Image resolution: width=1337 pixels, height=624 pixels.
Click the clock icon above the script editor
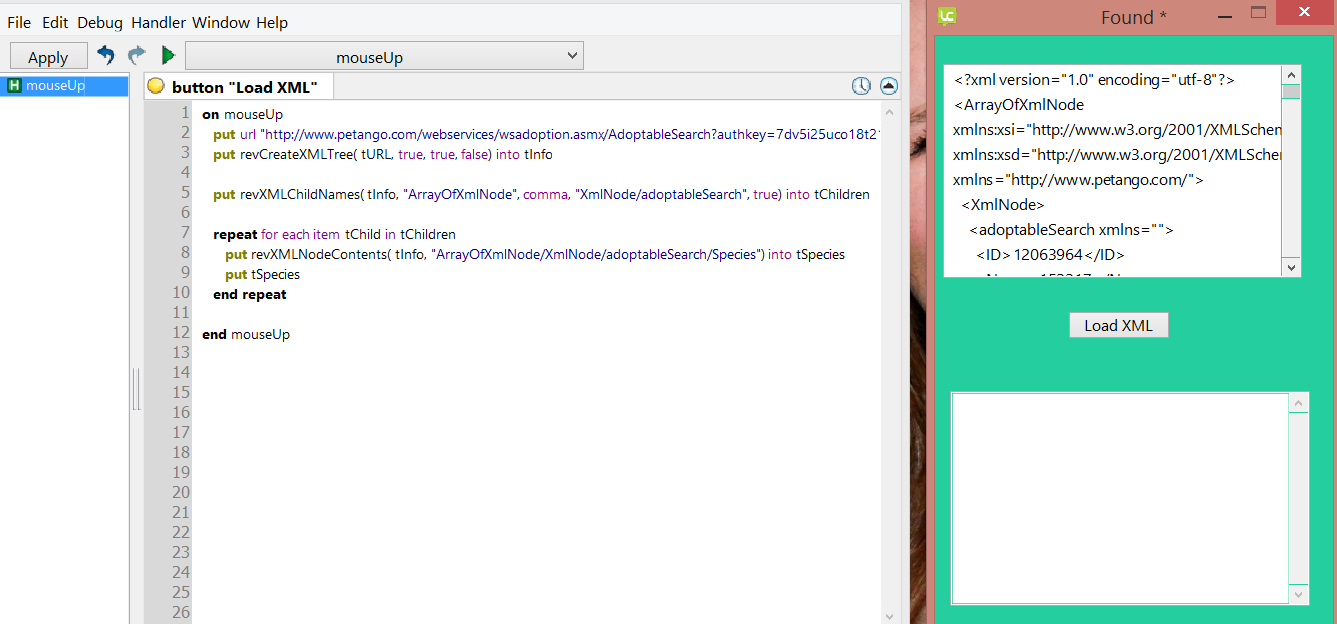tap(861, 86)
